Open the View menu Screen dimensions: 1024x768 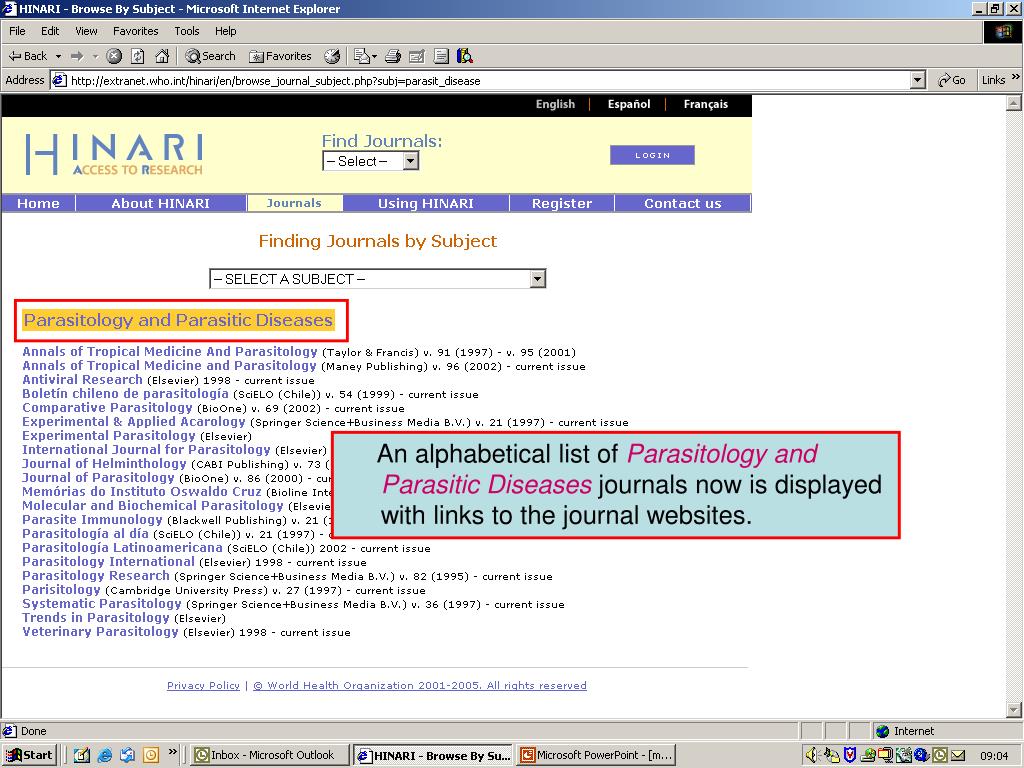(86, 31)
